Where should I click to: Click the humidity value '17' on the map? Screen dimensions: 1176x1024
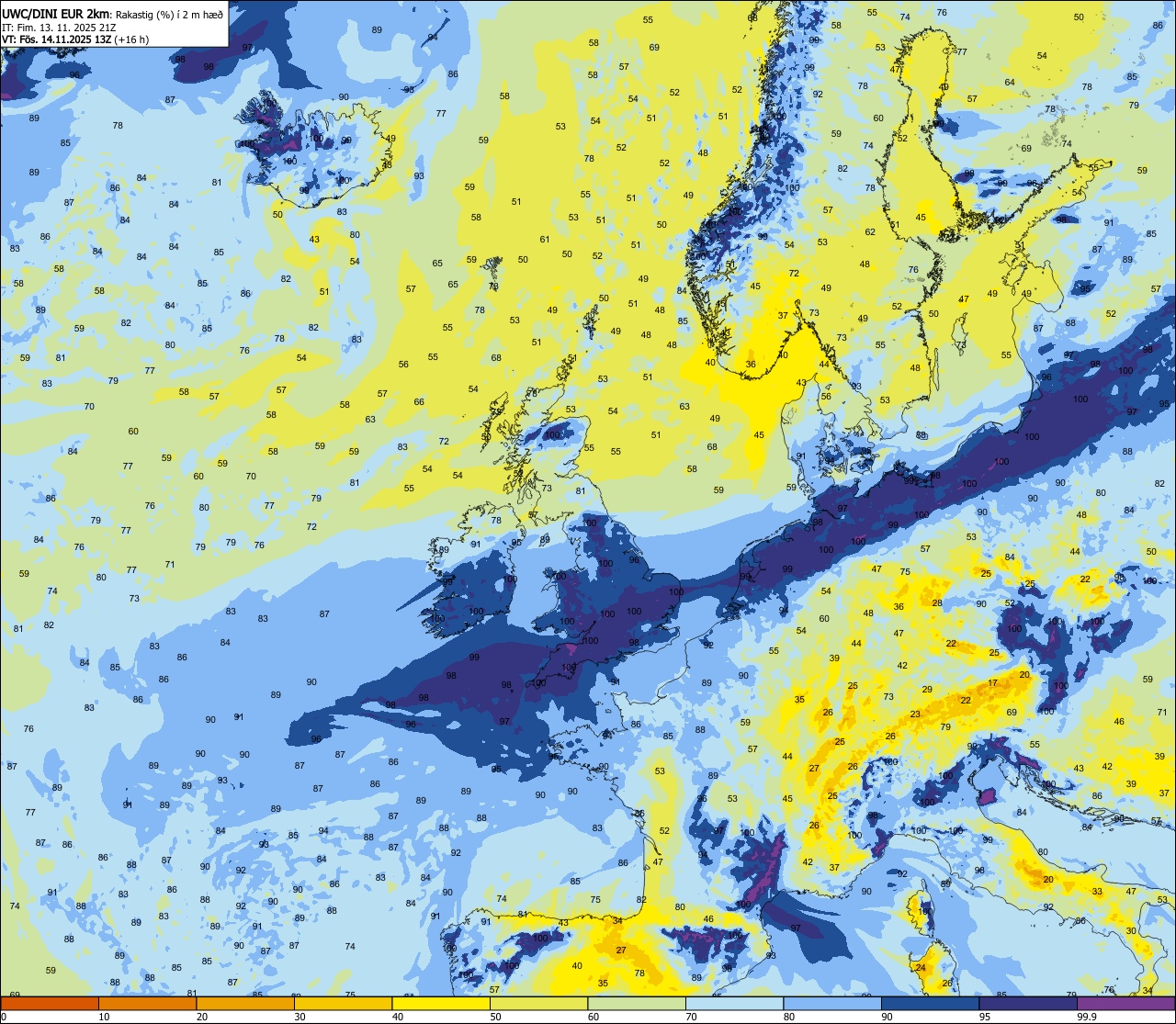click(x=992, y=683)
